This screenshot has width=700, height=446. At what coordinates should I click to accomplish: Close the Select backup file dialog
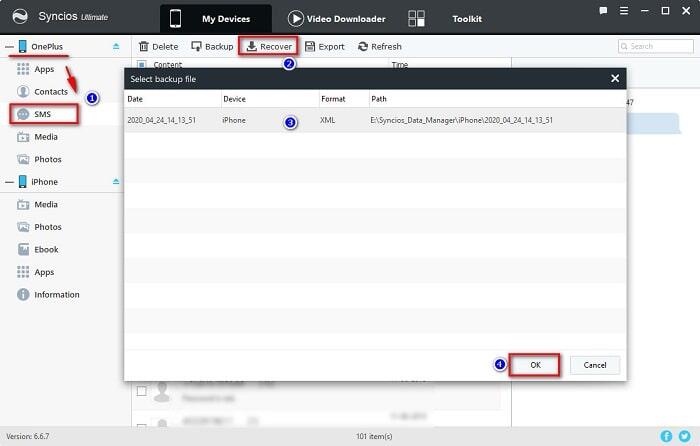coord(615,79)
